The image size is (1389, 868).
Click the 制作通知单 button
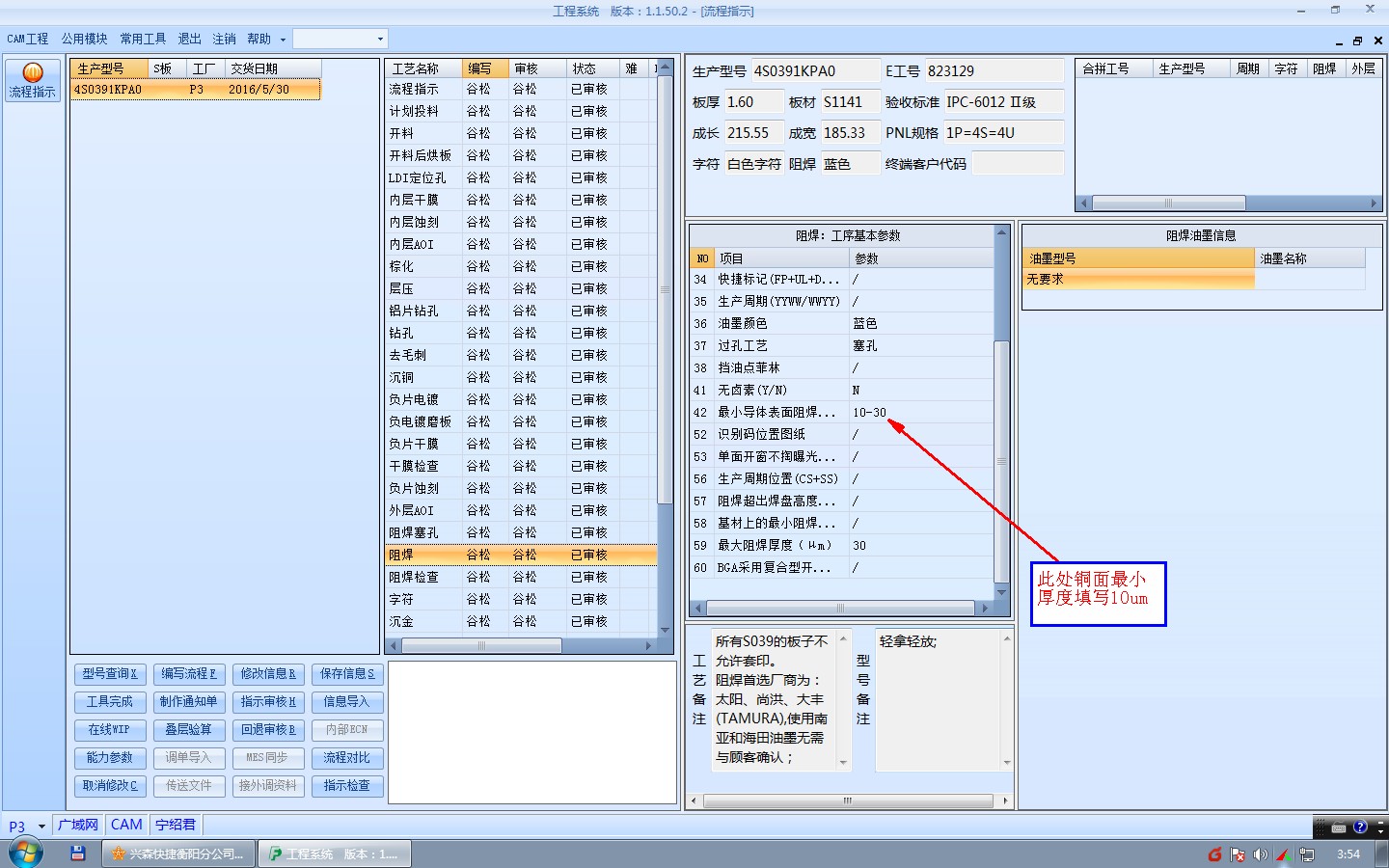(189, 701)
